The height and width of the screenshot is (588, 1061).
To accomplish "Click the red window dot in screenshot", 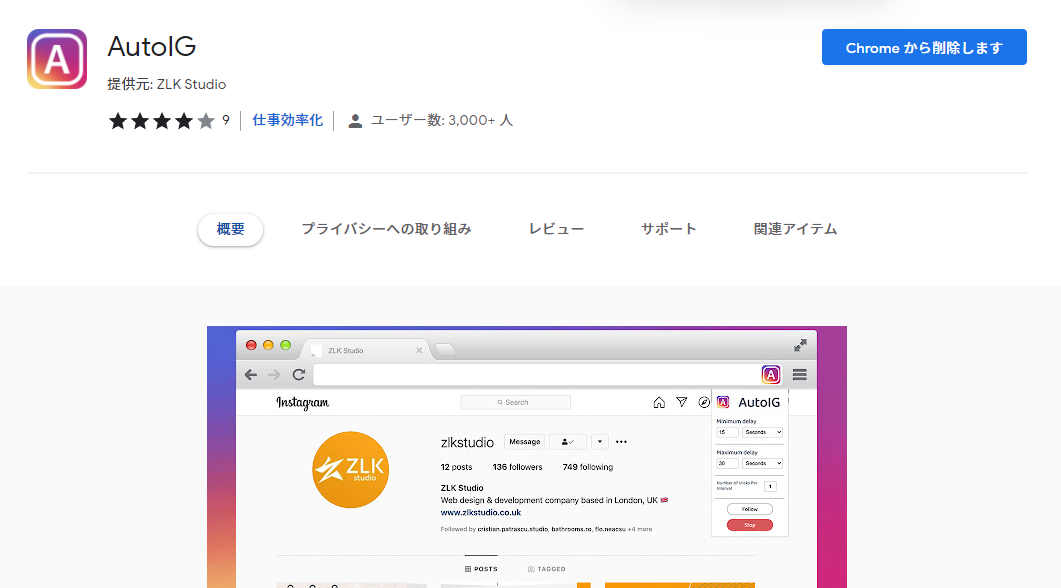I will [x=251, y=345].
